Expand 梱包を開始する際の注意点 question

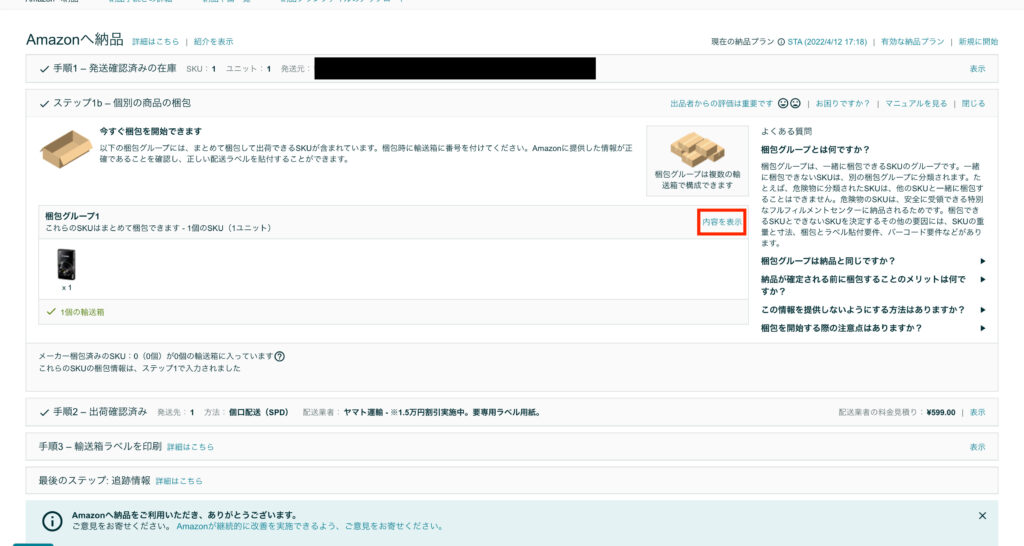click(x=873, y=329)
